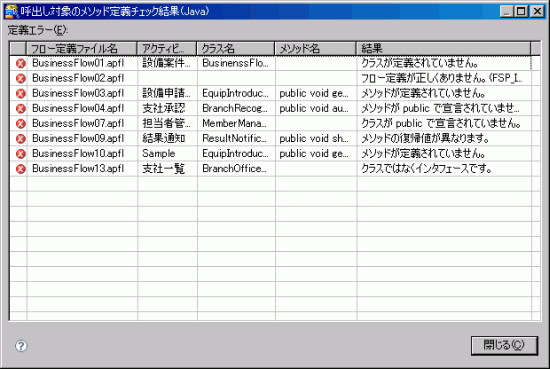Click the dialog title bar application icon

(11, 12)
